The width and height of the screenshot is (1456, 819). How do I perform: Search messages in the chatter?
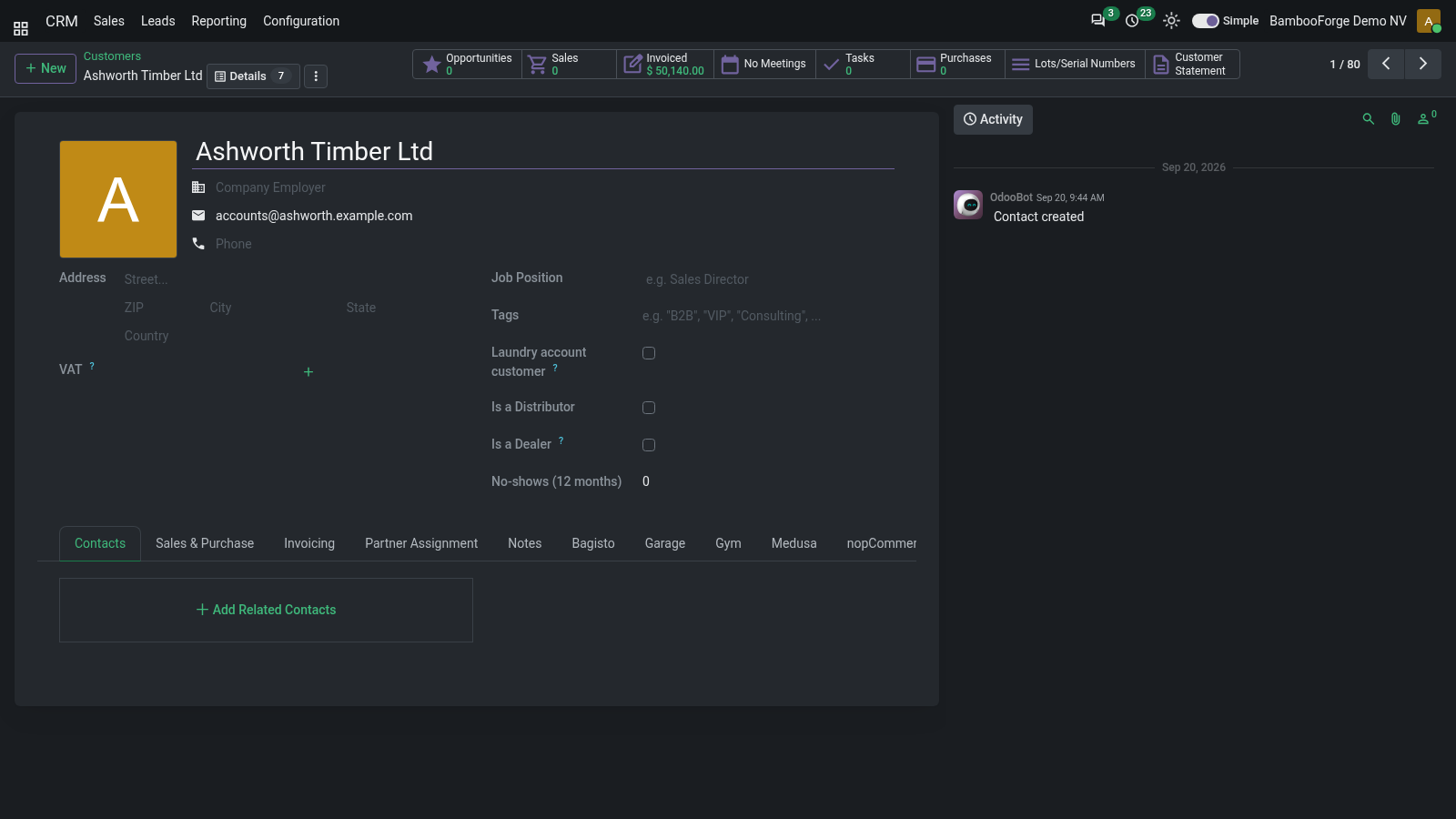coord(1368,119)
